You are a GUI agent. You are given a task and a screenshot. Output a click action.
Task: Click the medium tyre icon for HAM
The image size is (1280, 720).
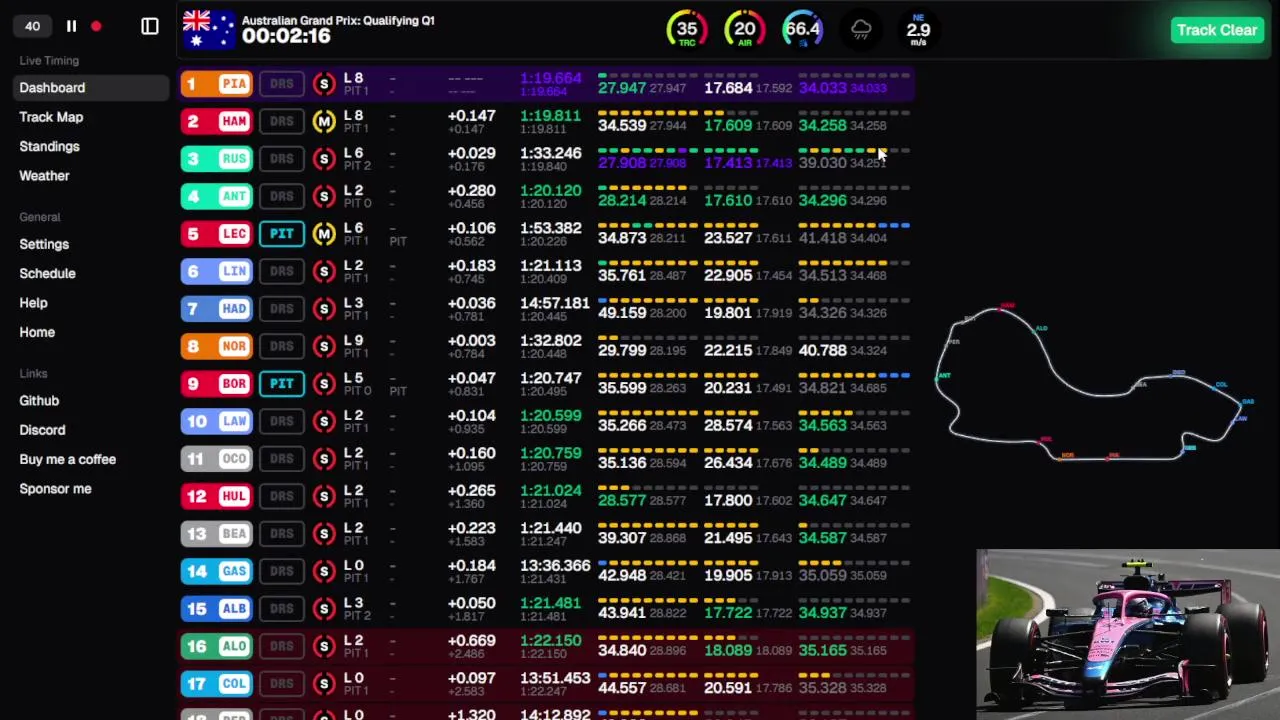(323, 122)
